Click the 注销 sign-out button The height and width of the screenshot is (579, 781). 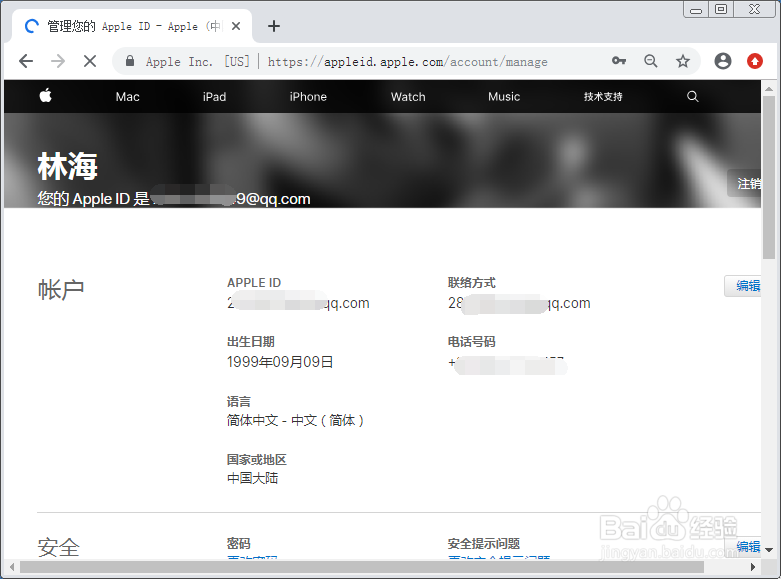(x=745, y=183)
